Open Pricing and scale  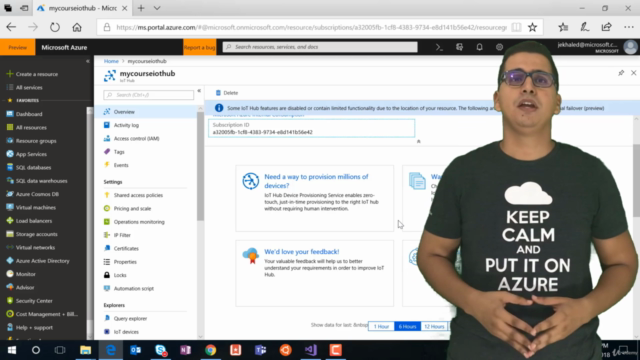127,209
